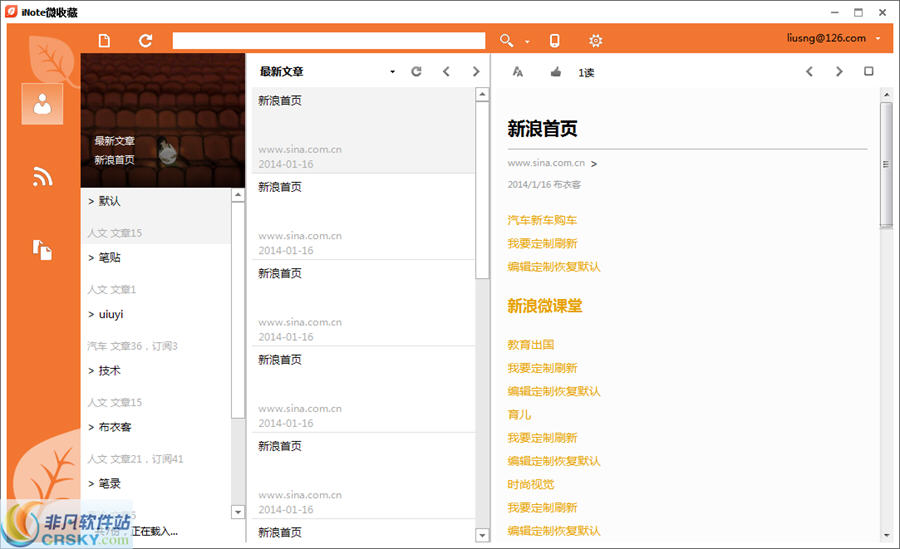Click the cinema seats banner thumbnail

coord(163,121)
